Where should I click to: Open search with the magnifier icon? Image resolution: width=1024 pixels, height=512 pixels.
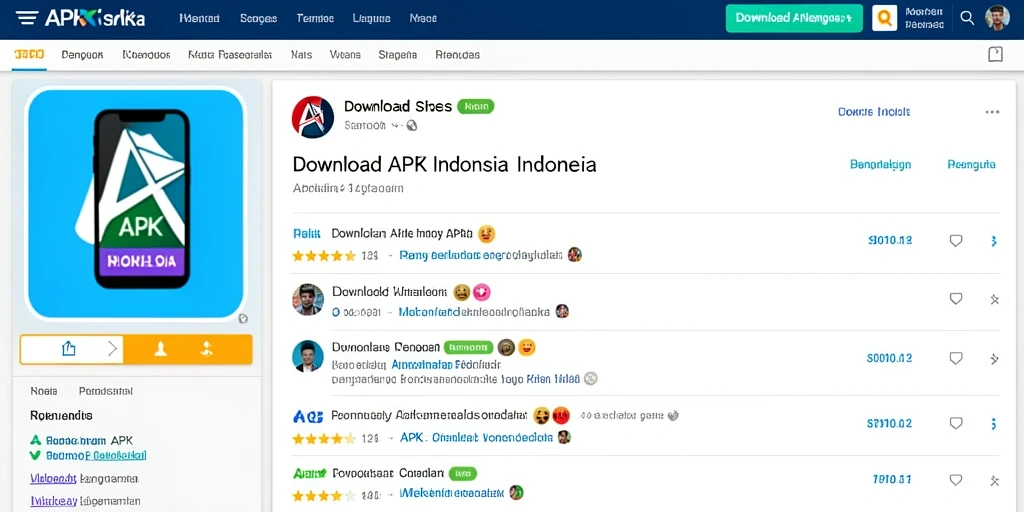pos(967,18)
